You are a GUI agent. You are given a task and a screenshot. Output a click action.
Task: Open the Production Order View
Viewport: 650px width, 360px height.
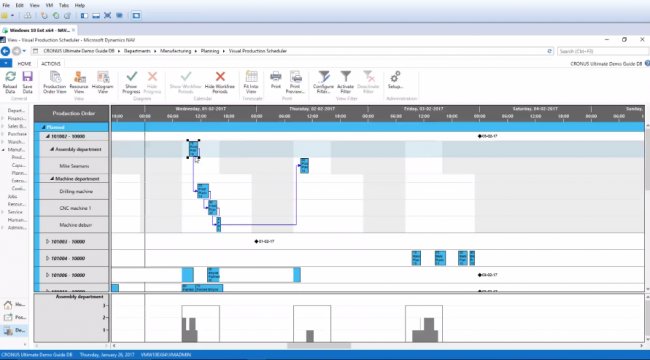point(55,82)
